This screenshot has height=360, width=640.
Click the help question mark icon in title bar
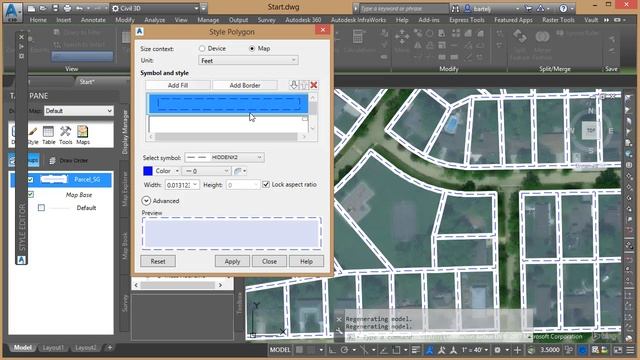click(563, 8)
